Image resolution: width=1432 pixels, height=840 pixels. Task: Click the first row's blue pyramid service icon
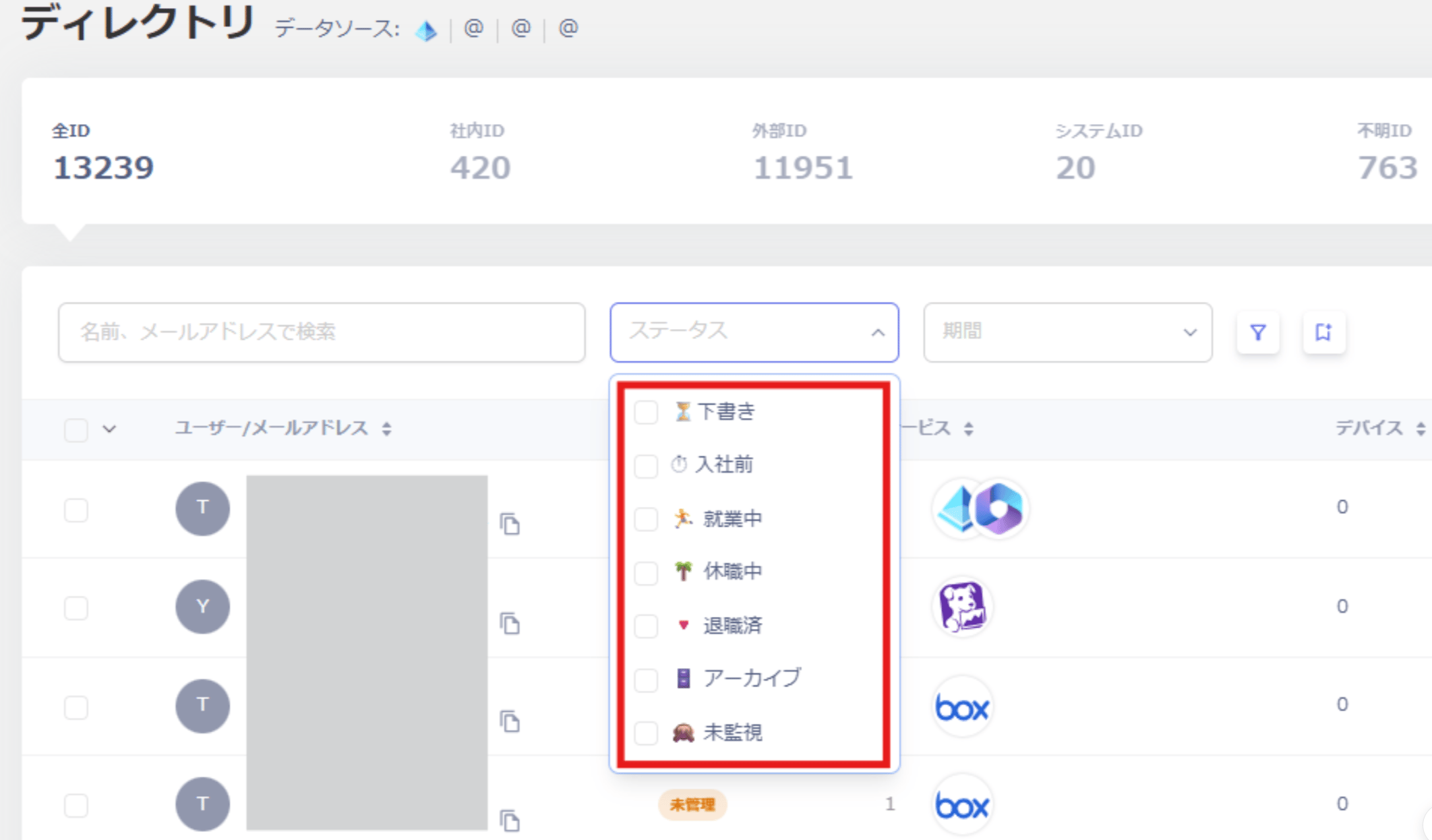pyautogui.click(x=957, y=508)
